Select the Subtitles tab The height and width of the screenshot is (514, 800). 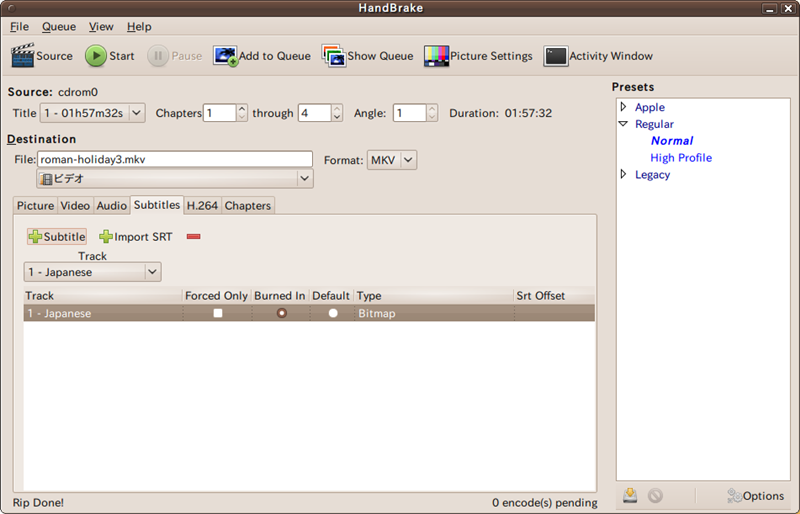tap(157, 205)
